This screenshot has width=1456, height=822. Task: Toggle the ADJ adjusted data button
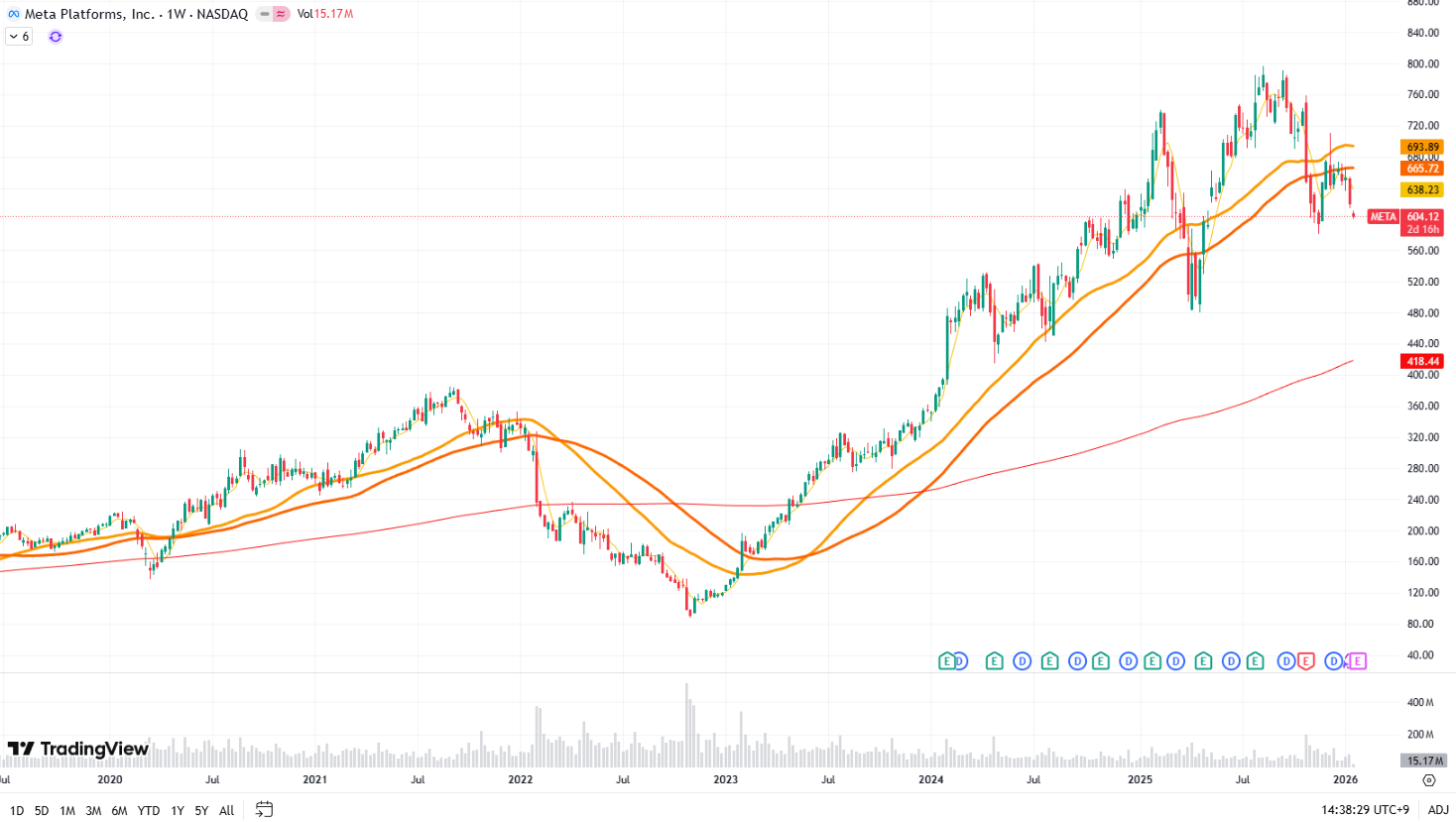click(x=1438, y=810)
